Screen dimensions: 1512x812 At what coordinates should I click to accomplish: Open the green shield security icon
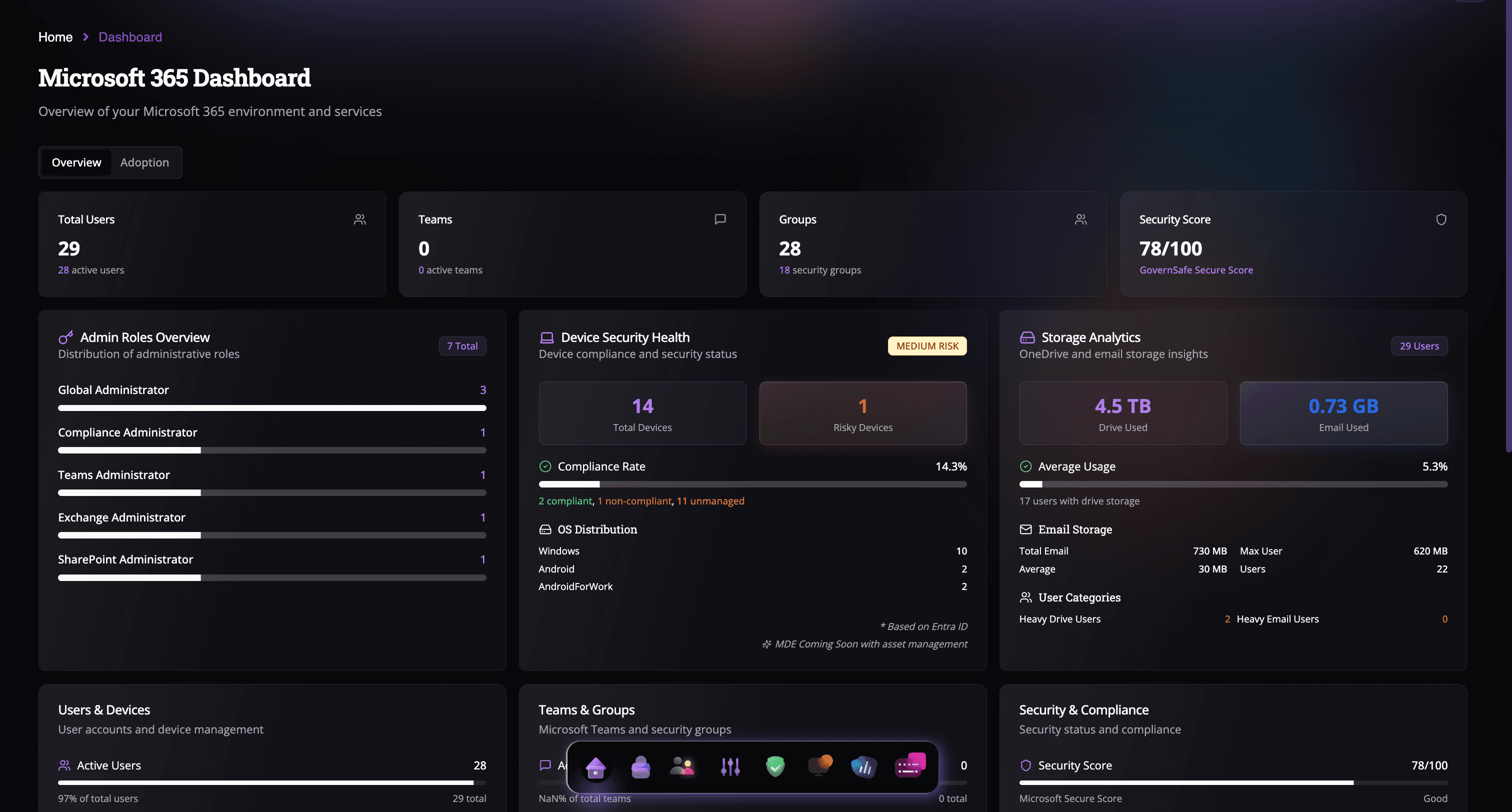click(x=775, y=767)
